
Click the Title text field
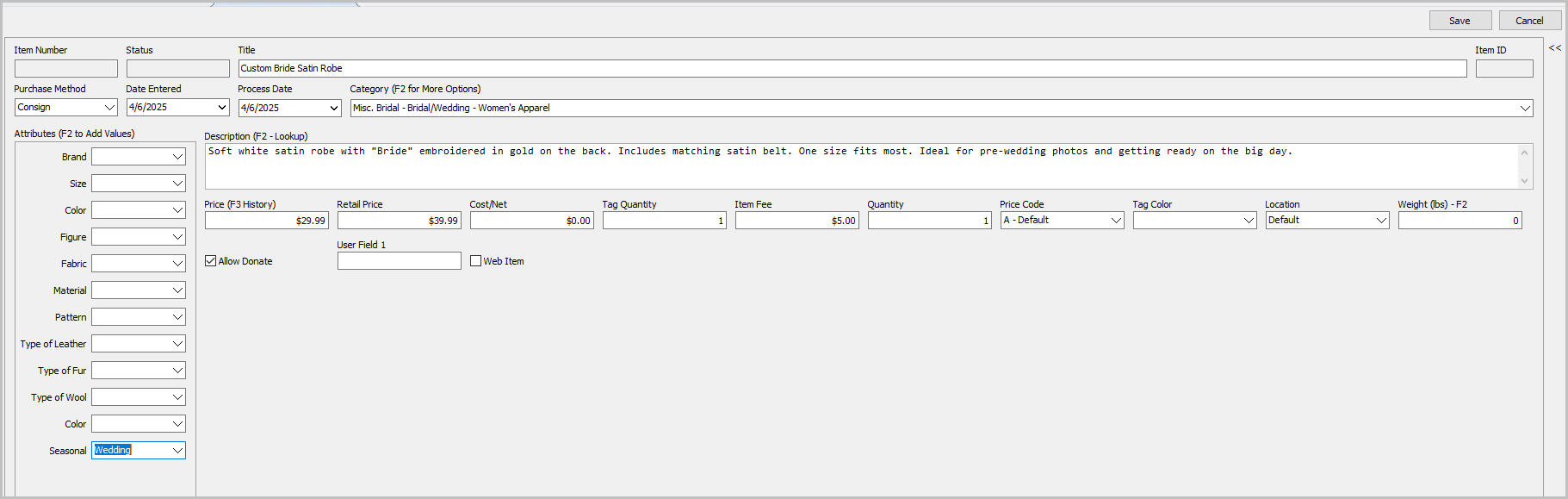852,68
